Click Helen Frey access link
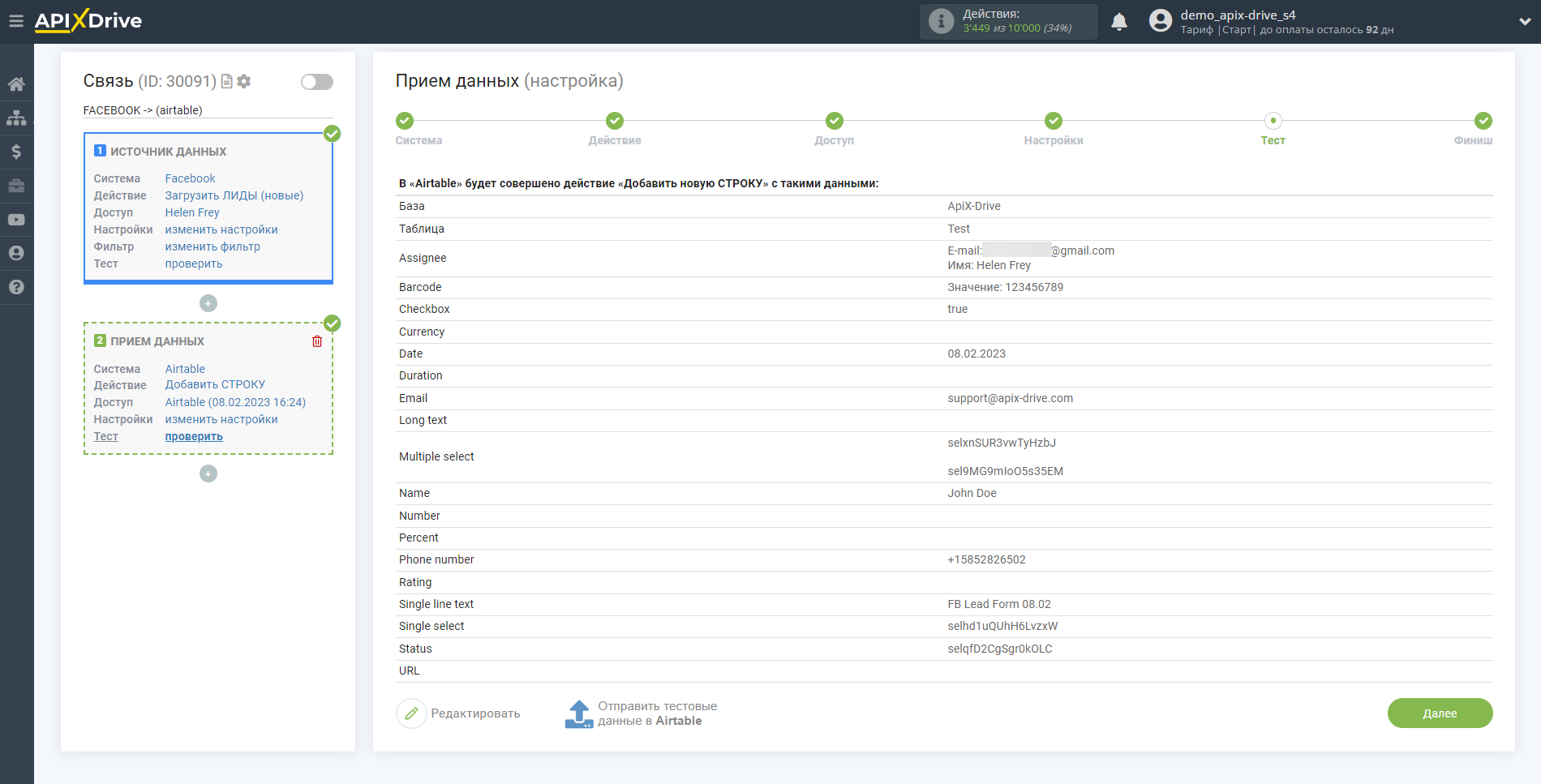The width and height of the screenshot is (1541, 784). [x=192, y=212]
